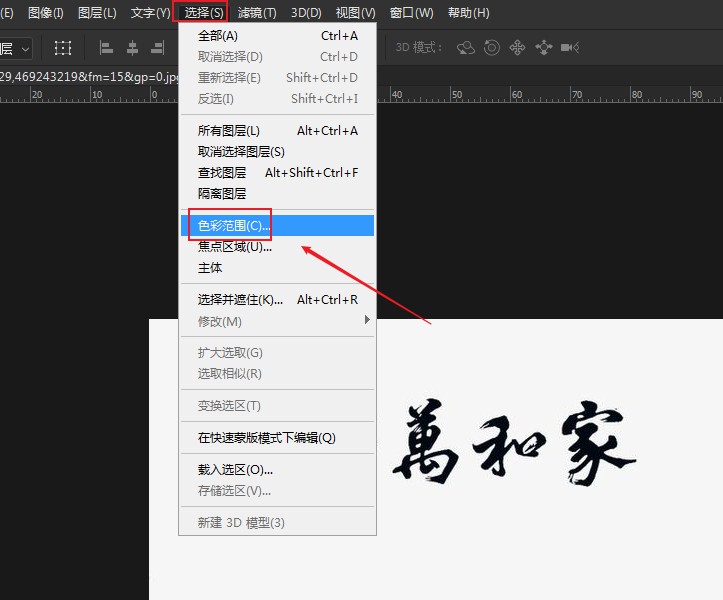723x600 pixels.
Task: Choose 色彩范围(C)... menu entry
Action: click(278, 226)
